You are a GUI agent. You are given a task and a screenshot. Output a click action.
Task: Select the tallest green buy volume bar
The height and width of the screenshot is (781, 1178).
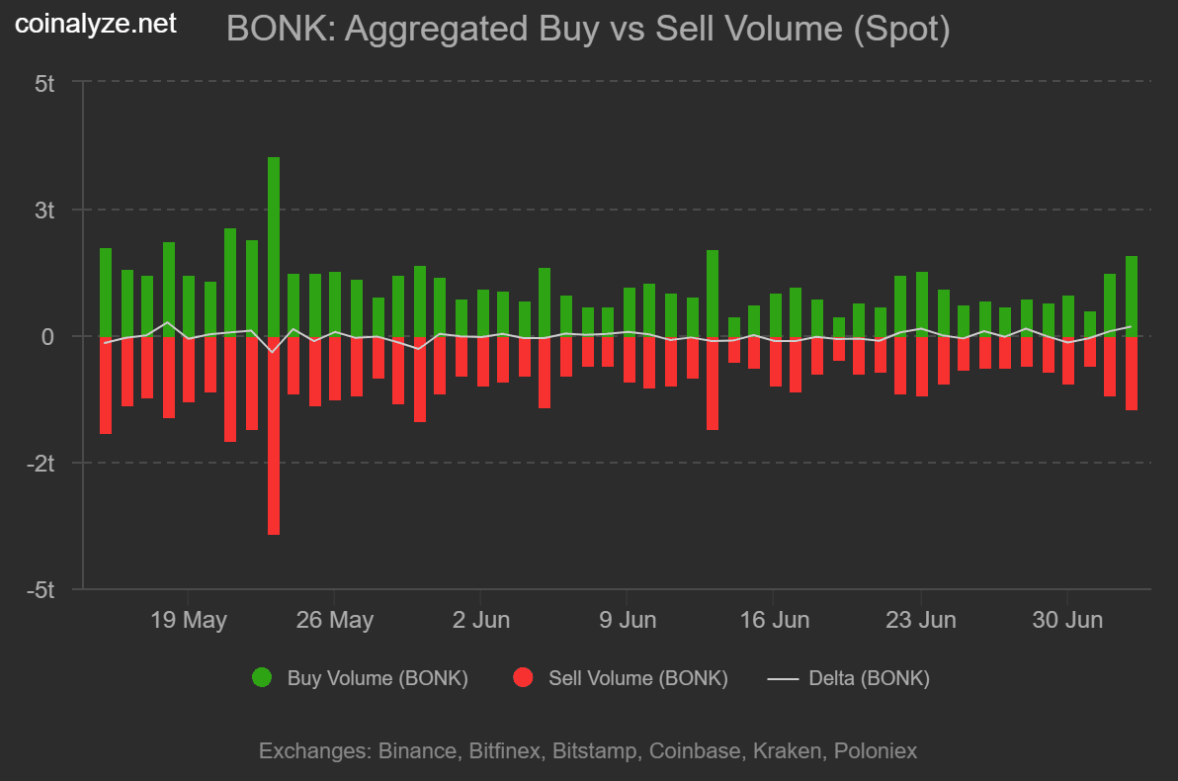point(273,246)
